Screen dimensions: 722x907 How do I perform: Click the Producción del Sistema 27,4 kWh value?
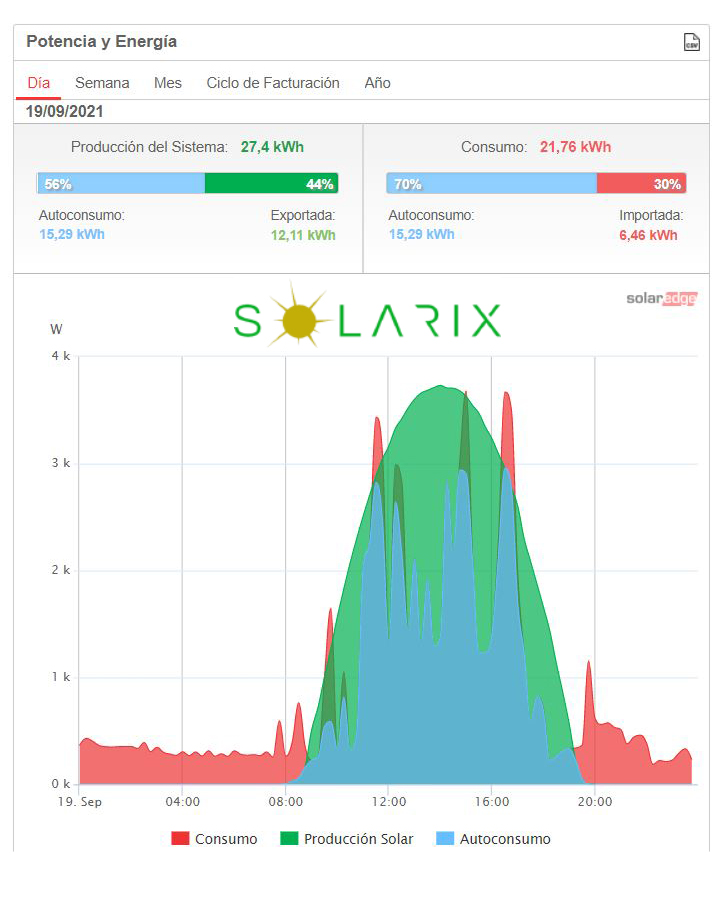coord(272,148)
